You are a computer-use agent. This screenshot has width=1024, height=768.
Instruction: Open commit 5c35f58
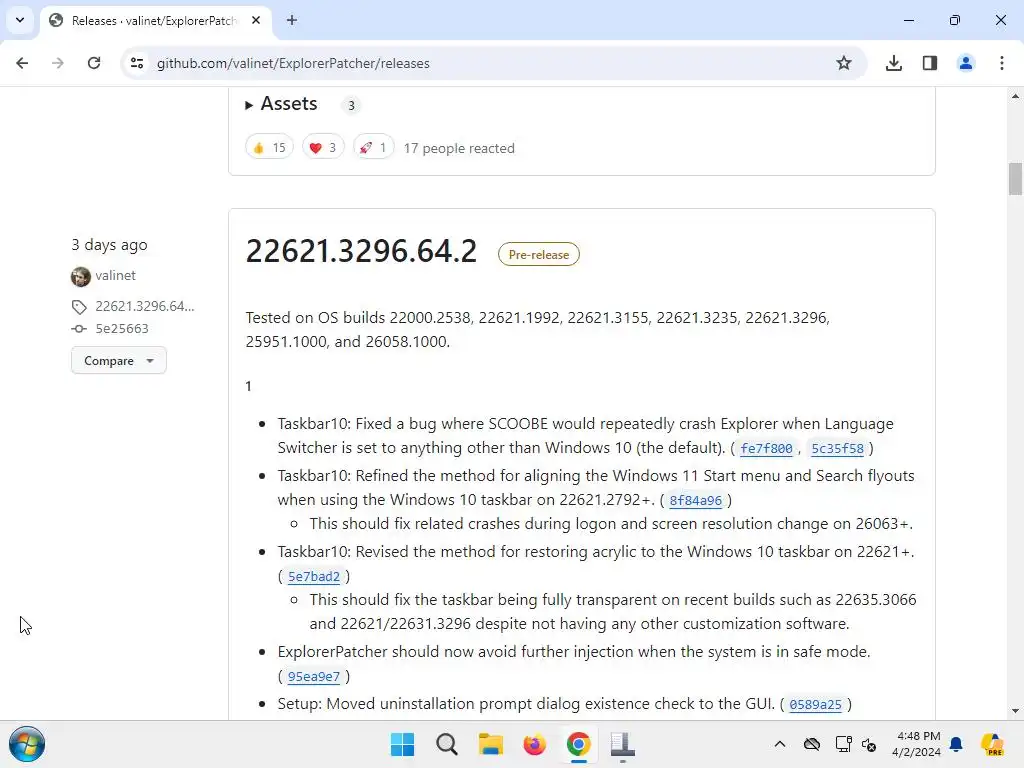(837, 449)
